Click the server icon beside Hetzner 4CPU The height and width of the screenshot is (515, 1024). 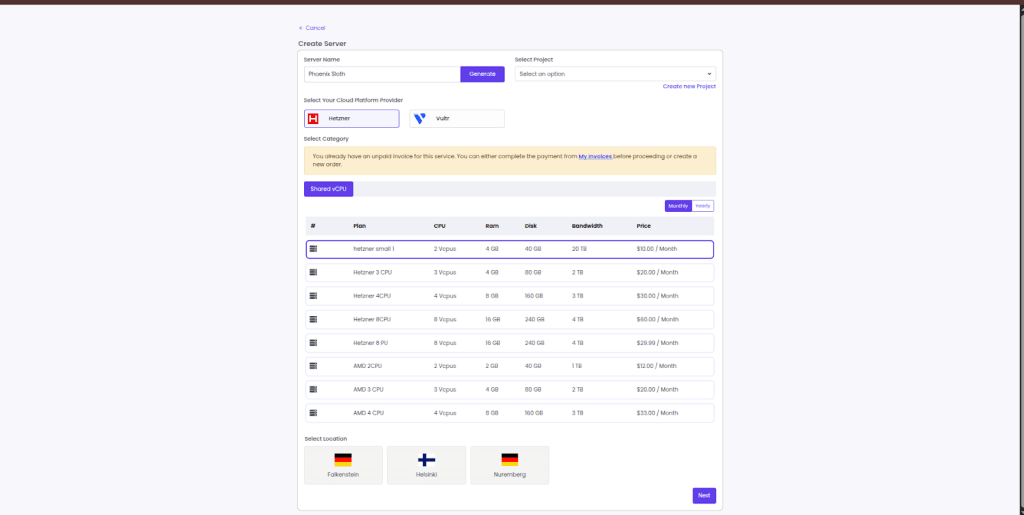click(x=313, y=296)
